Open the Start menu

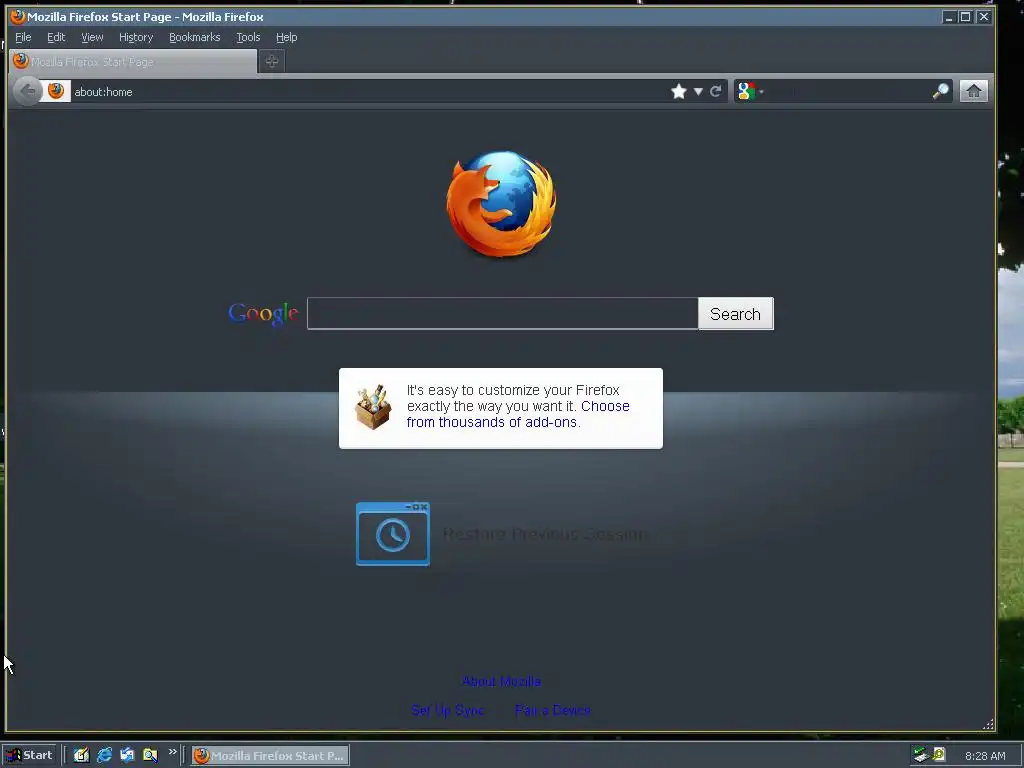(29, 755)
